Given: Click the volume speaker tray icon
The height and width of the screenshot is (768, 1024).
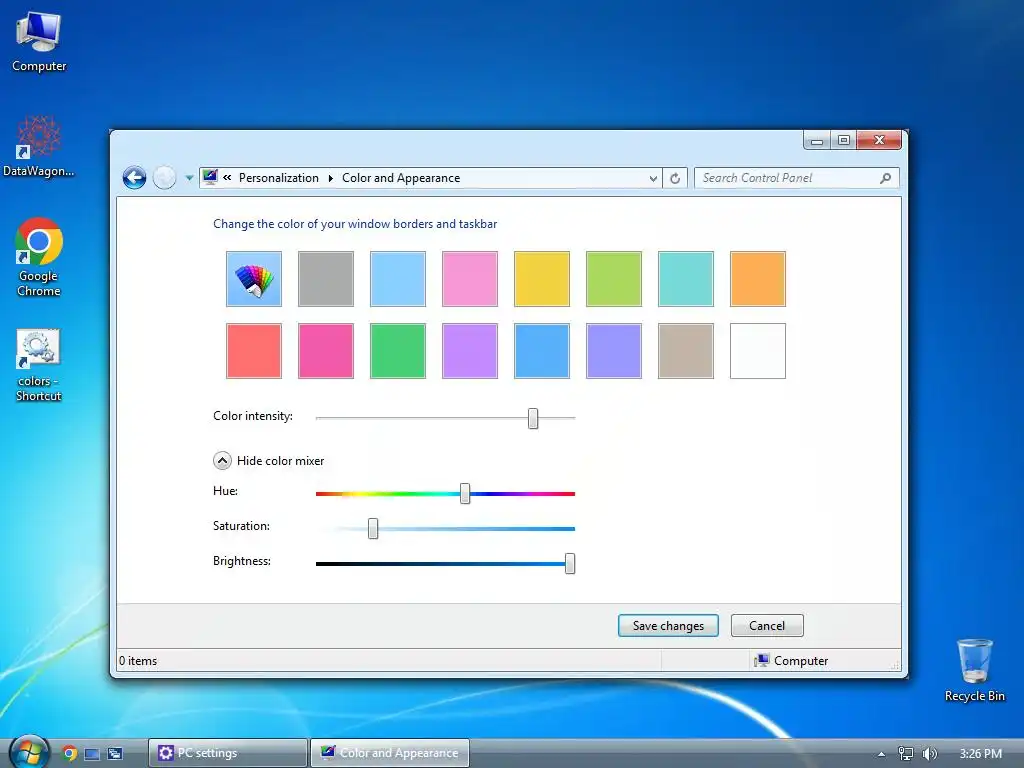Looking at the screenshot, I should tap(929, 754).
